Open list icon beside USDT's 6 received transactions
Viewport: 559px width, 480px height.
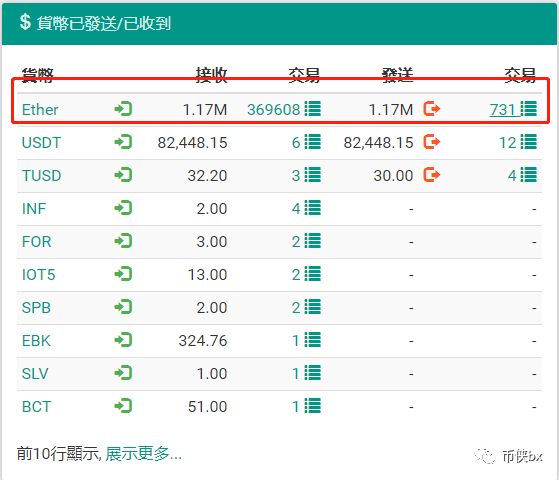313,142
